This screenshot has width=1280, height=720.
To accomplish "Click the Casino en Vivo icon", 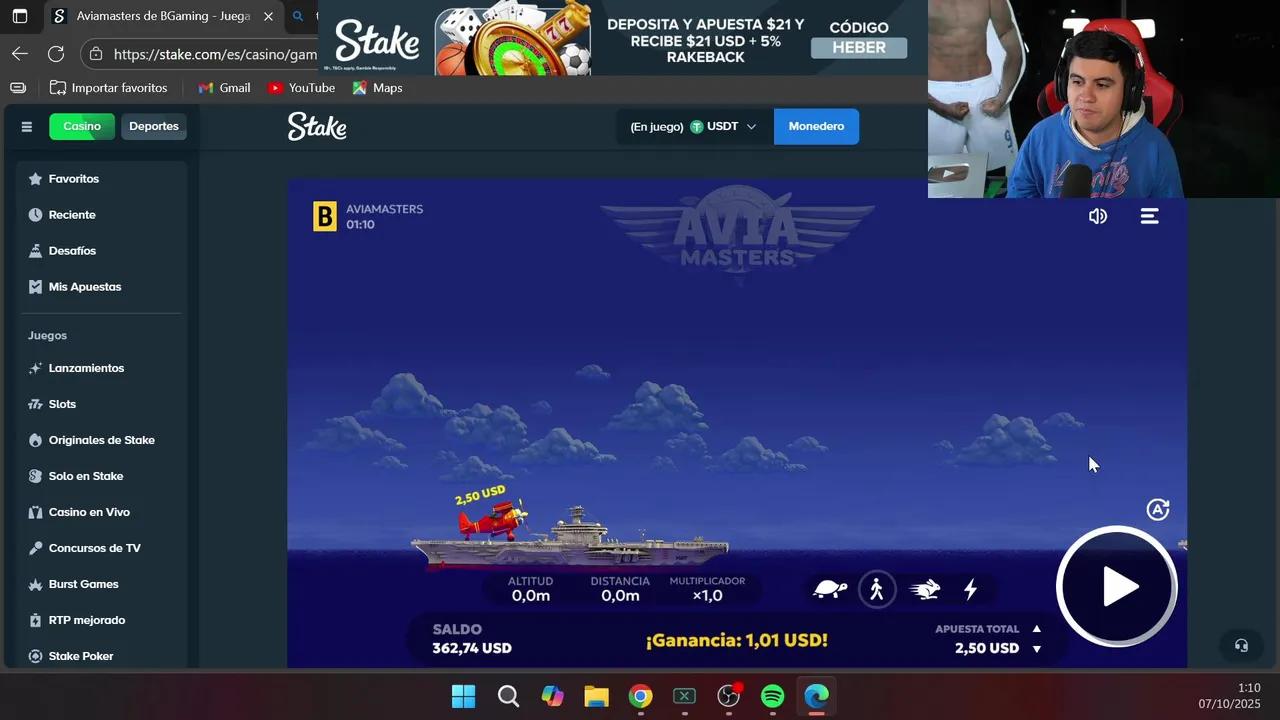I will click(36, 512).
